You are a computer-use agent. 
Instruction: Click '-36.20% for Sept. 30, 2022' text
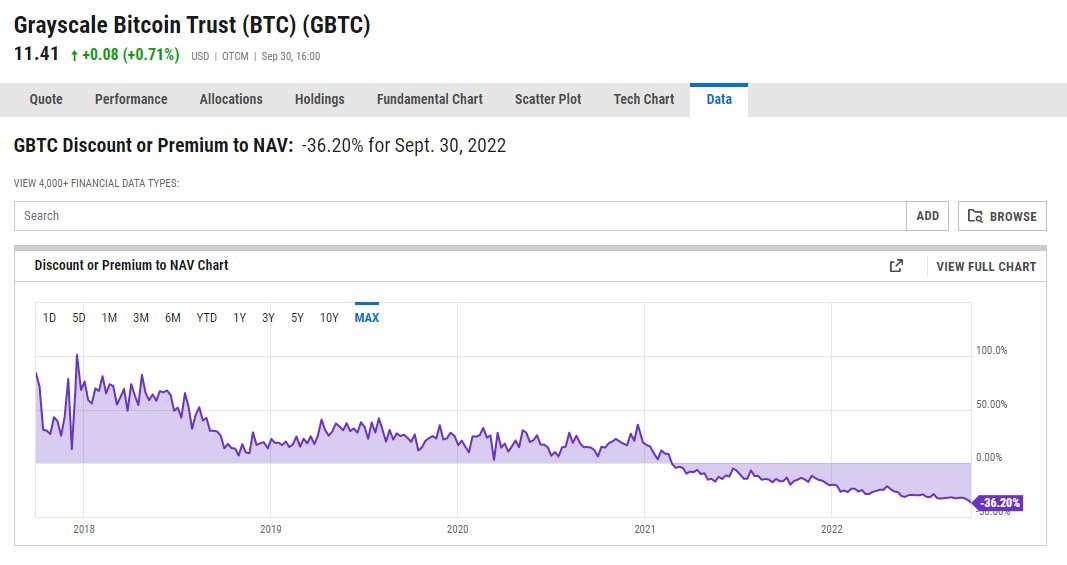pos(404,146)
